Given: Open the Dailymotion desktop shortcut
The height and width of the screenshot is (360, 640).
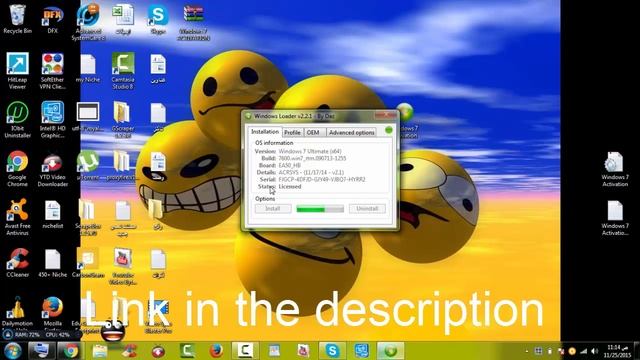Looking at the screenshot, I should pyautogui.click(x=17, y=311).
